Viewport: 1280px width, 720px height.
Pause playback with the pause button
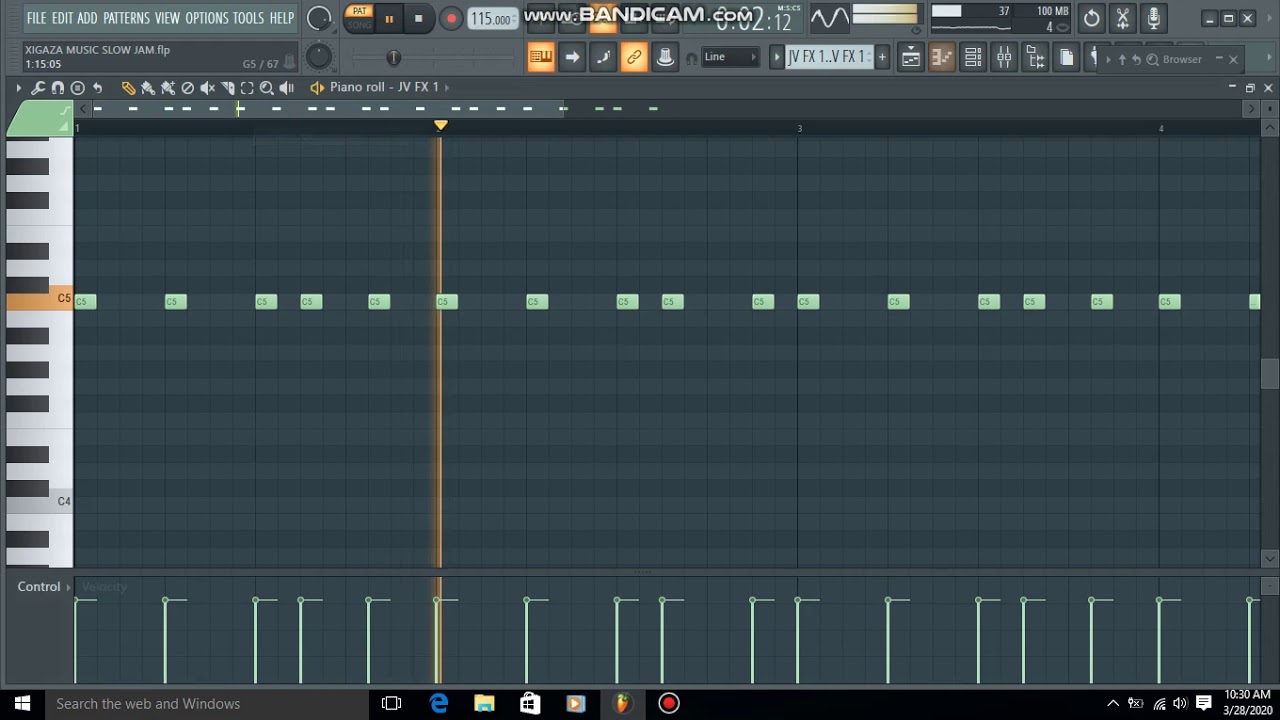[388, 18]
